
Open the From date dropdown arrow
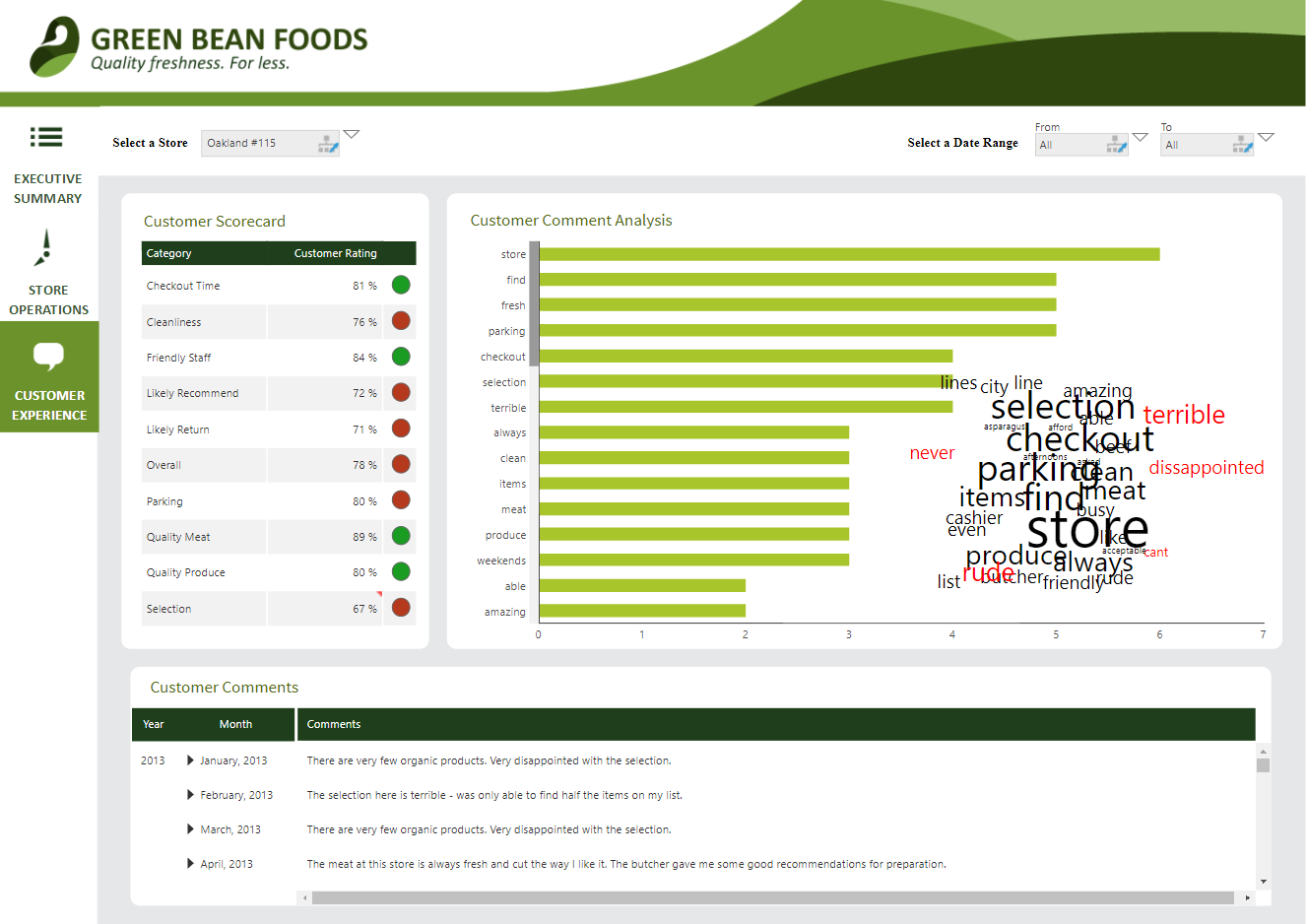1141,137
